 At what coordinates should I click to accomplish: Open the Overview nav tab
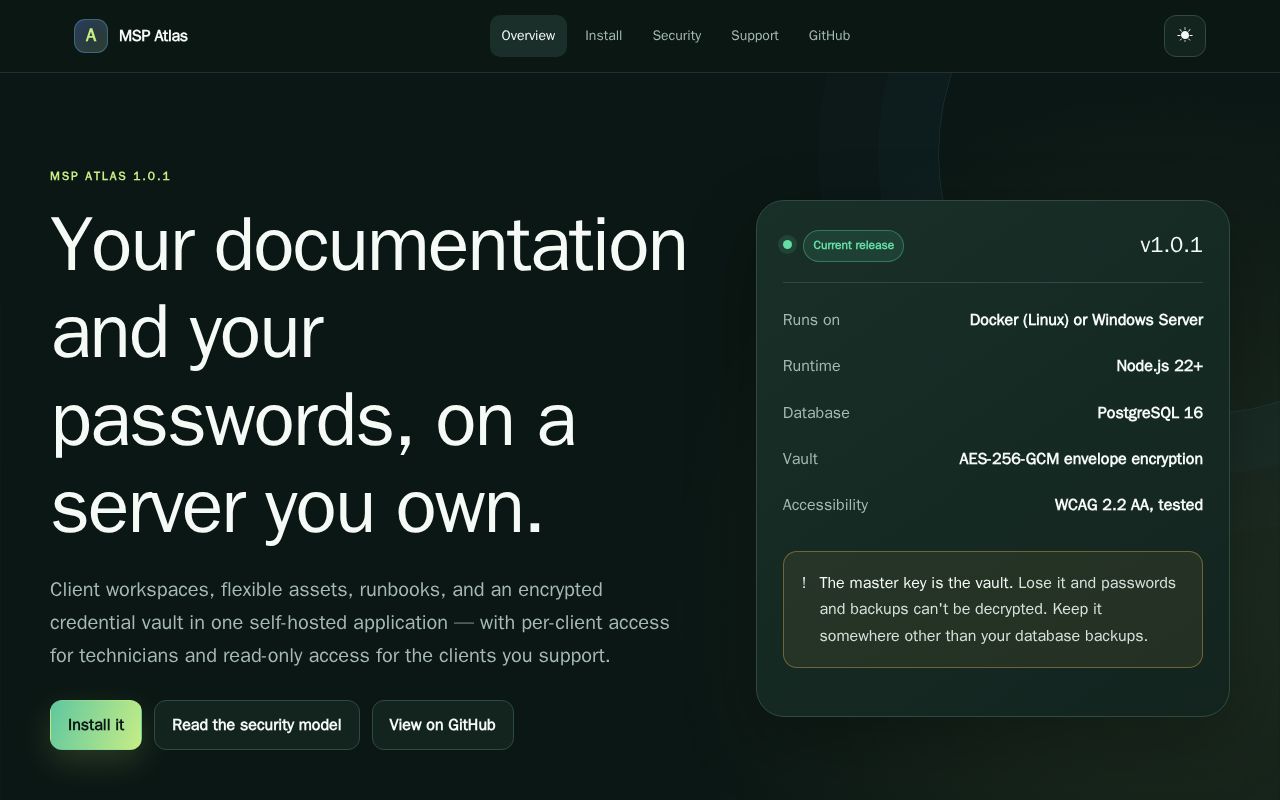528,36
